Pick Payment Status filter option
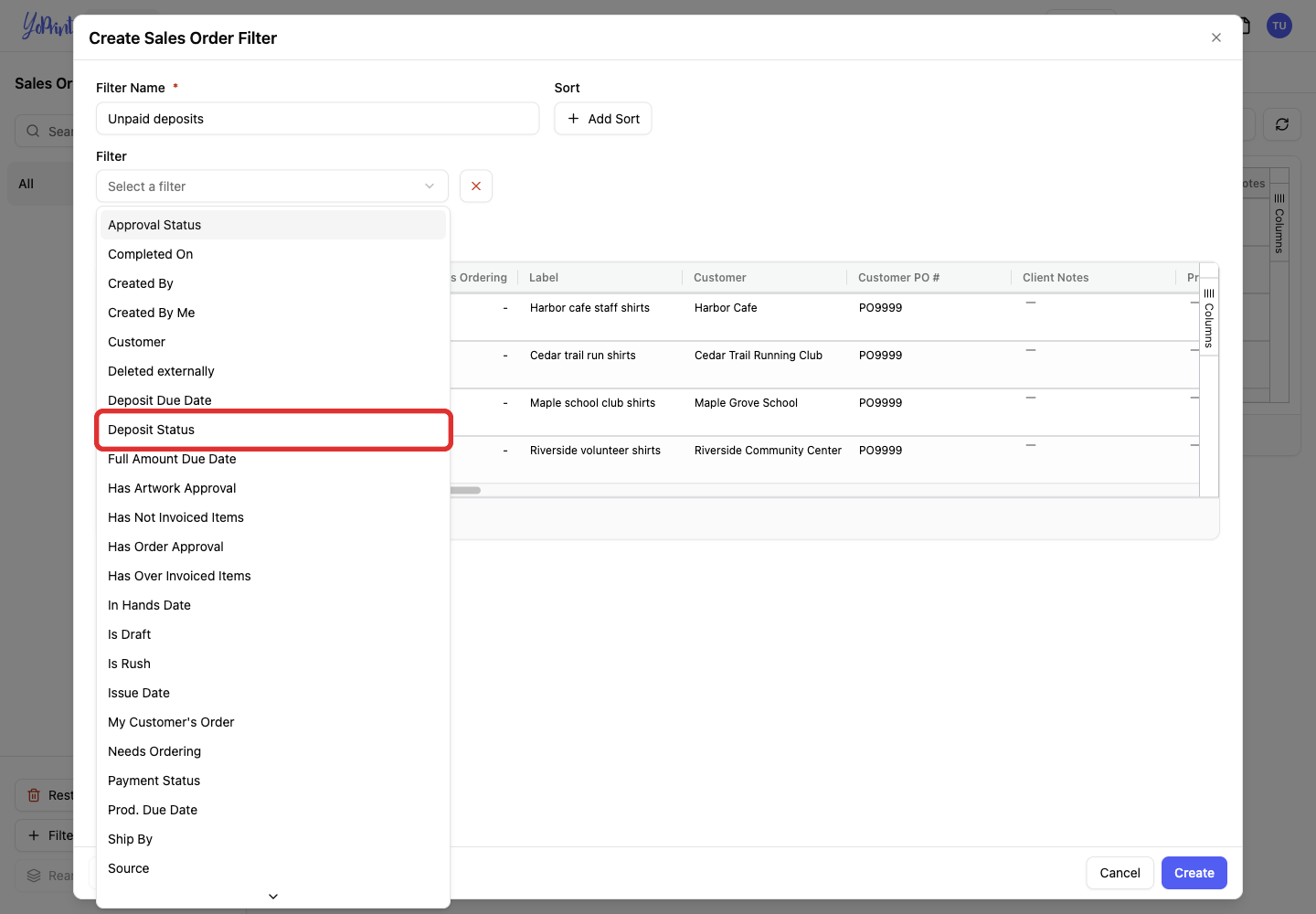This screenshot has height=914, width=1316. click(x=273, y=781)
